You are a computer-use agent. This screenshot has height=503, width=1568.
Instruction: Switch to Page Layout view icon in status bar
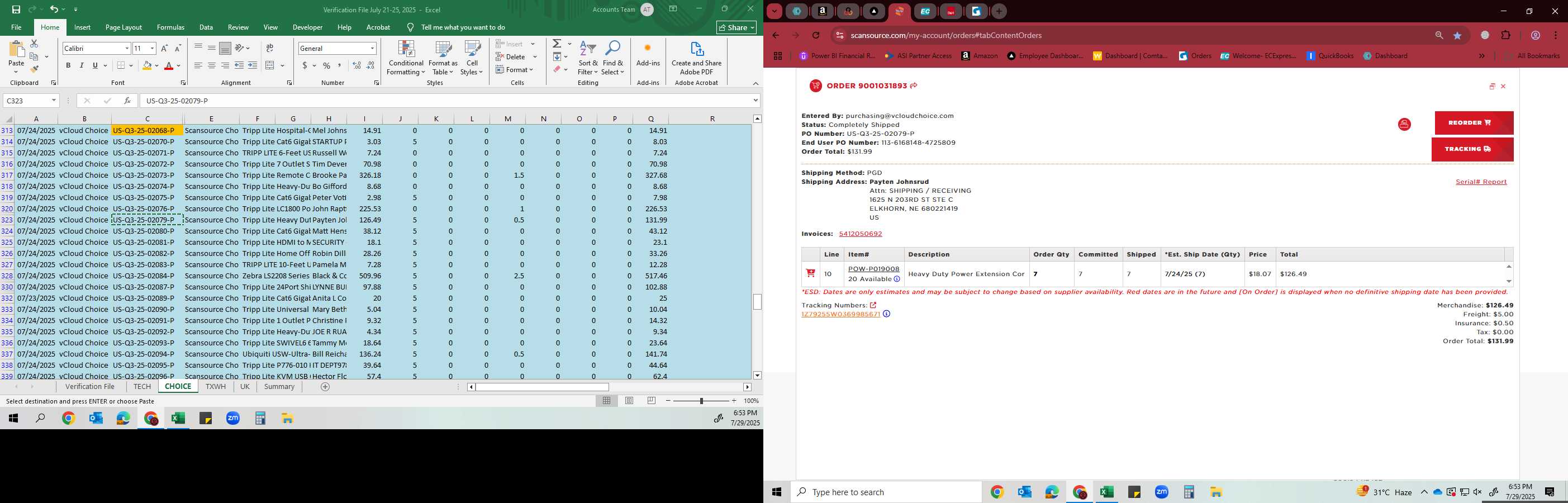point(629,401)
